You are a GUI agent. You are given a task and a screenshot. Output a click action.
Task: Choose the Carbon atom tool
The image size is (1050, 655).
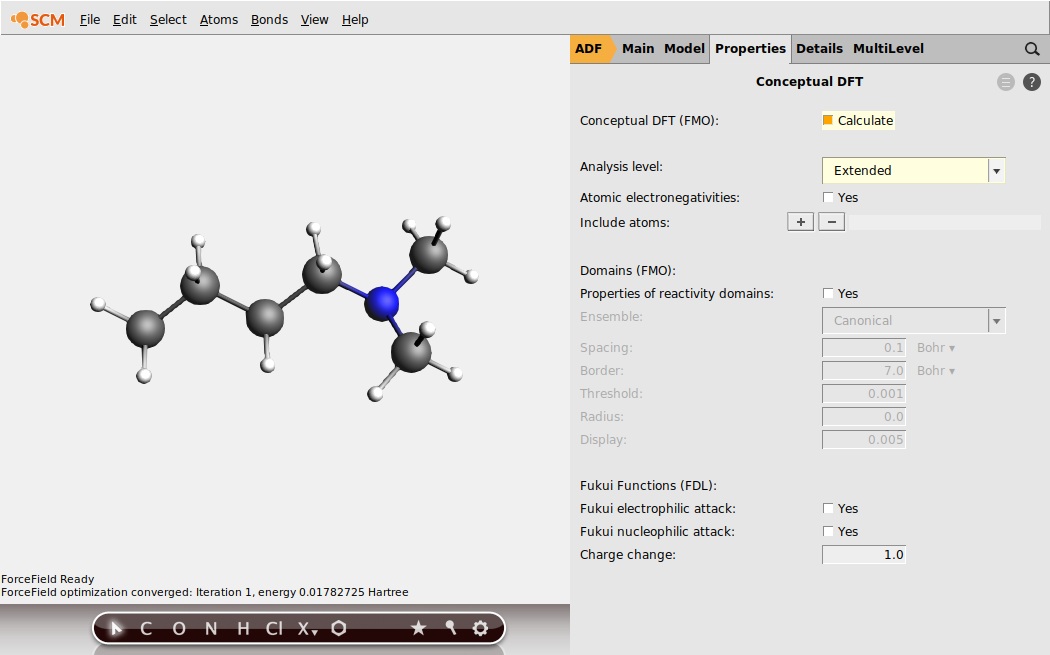(146, 628)
